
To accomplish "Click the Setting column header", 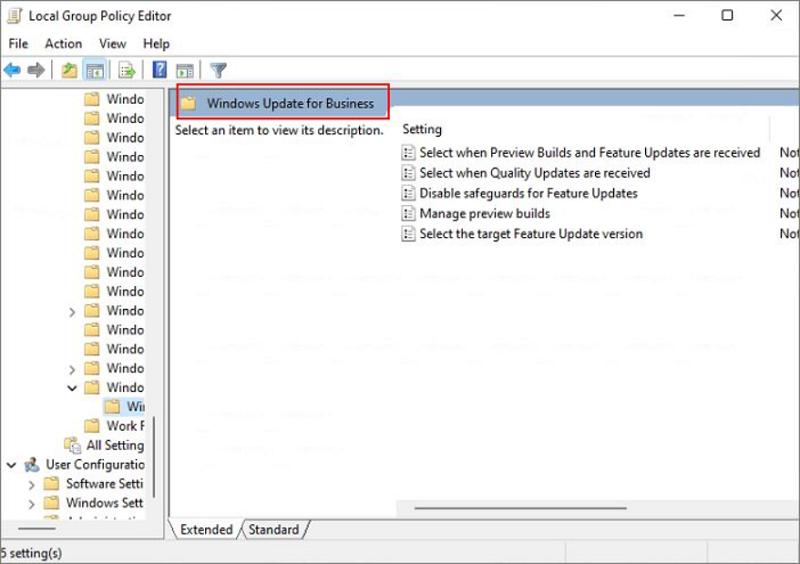I will (422, 129).
